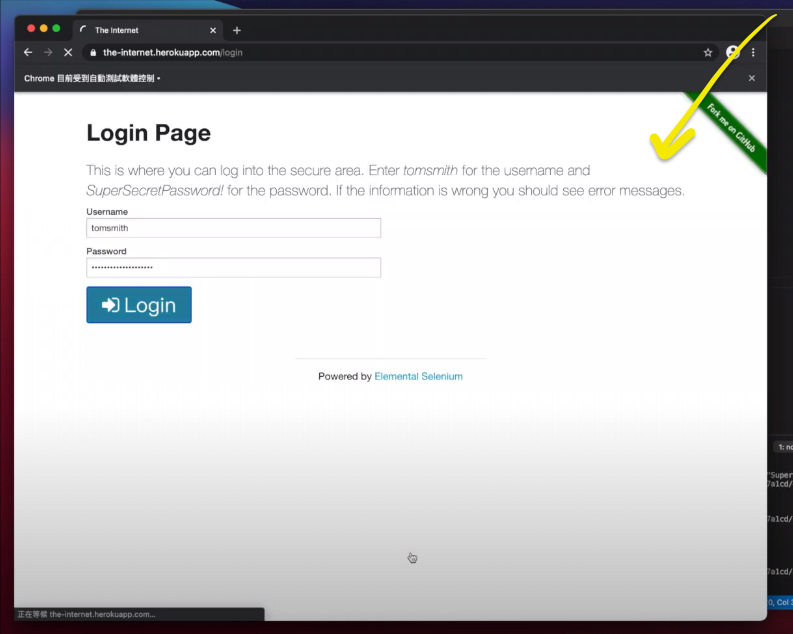This screenshot has height=634, width=793.
Task: Click the 'Password' field label
Action: tap(106, 251)
